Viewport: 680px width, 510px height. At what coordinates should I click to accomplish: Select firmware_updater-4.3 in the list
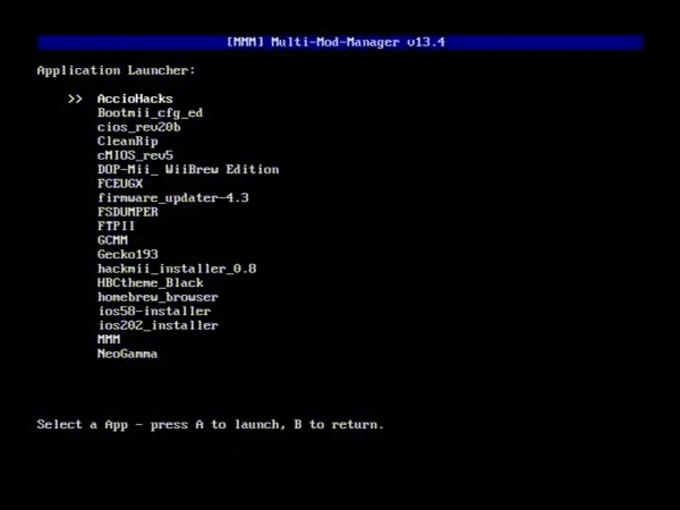pyautogui.click(x=173, y=198)
